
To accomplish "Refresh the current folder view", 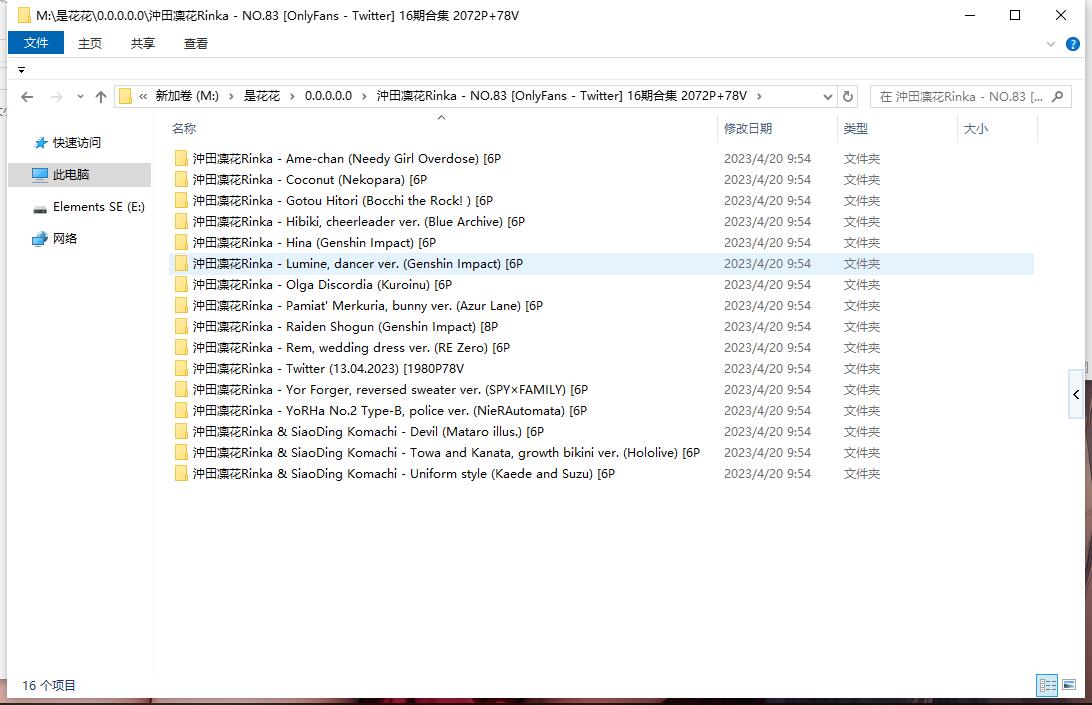I will click(x=848, y=97).
